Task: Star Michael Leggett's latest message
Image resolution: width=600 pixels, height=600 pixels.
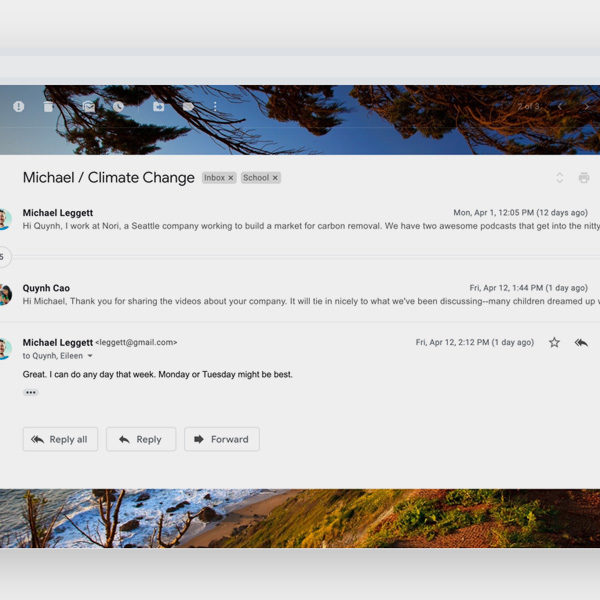Action: [554, 342]
